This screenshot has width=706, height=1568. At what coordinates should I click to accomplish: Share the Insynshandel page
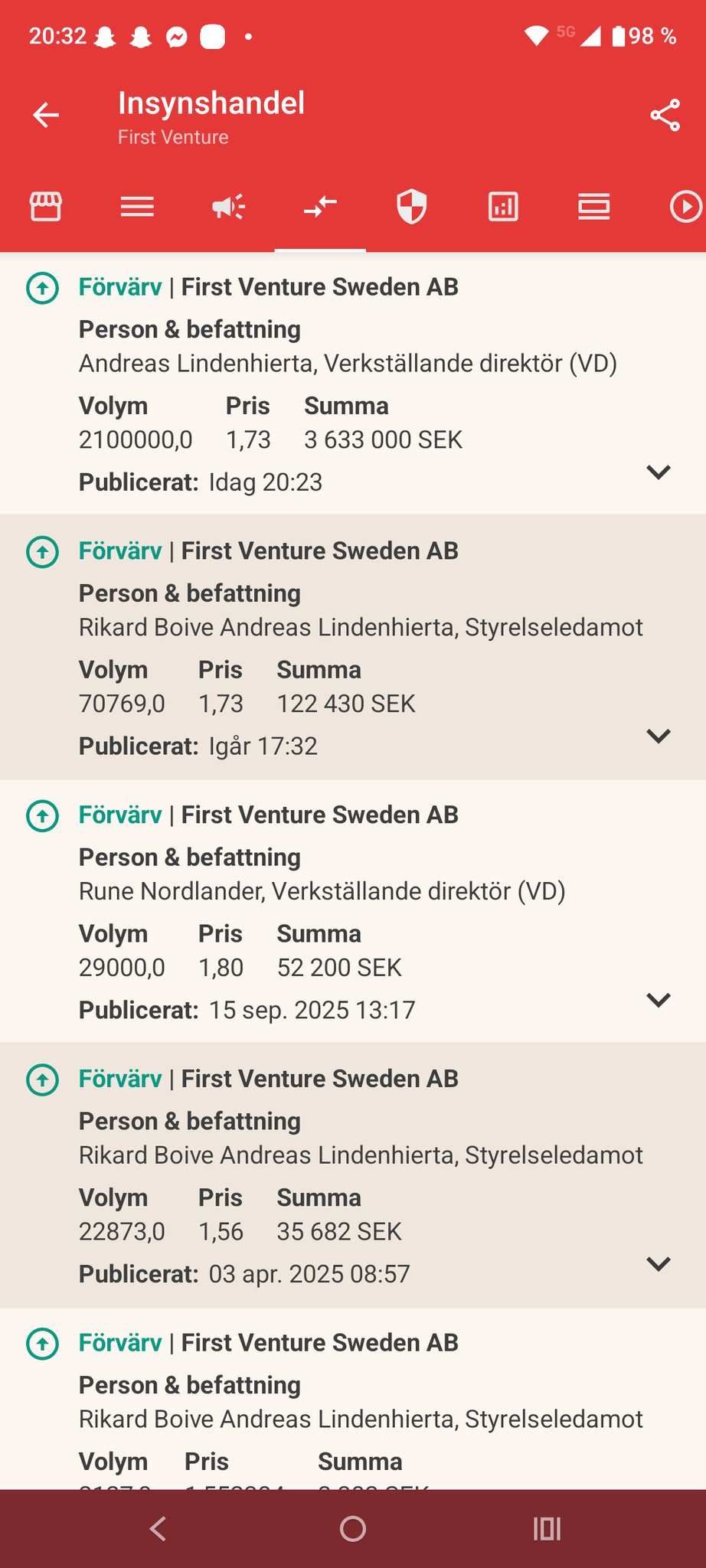pos(665,116)
